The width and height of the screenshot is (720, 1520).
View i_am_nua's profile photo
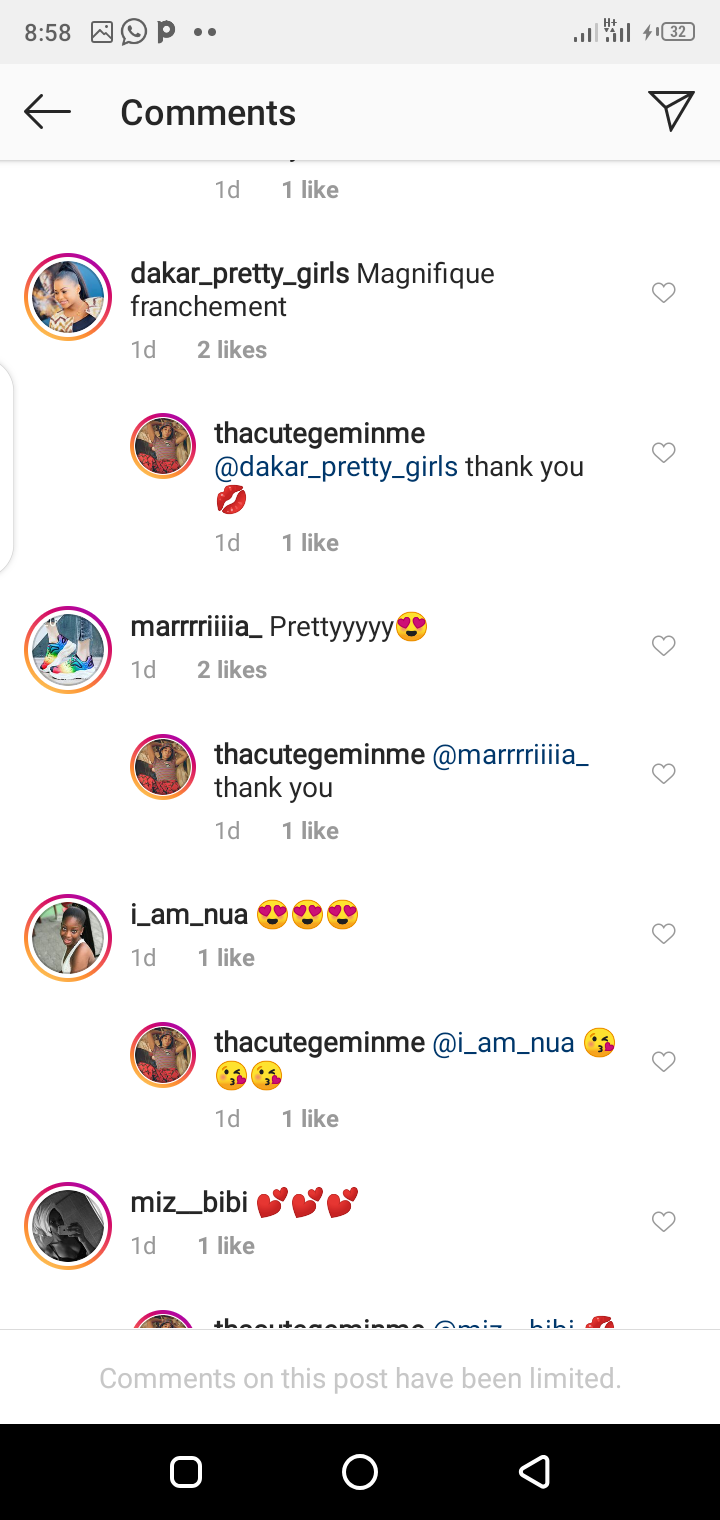68,938
